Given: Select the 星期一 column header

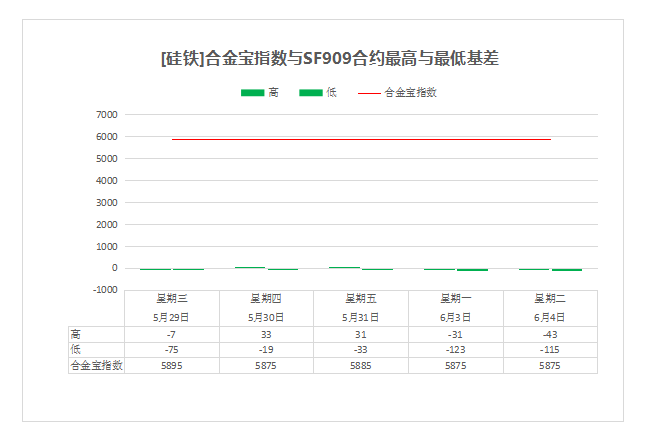Looking at the screenshot, I should pyautogui.click(x=456, y=298).
